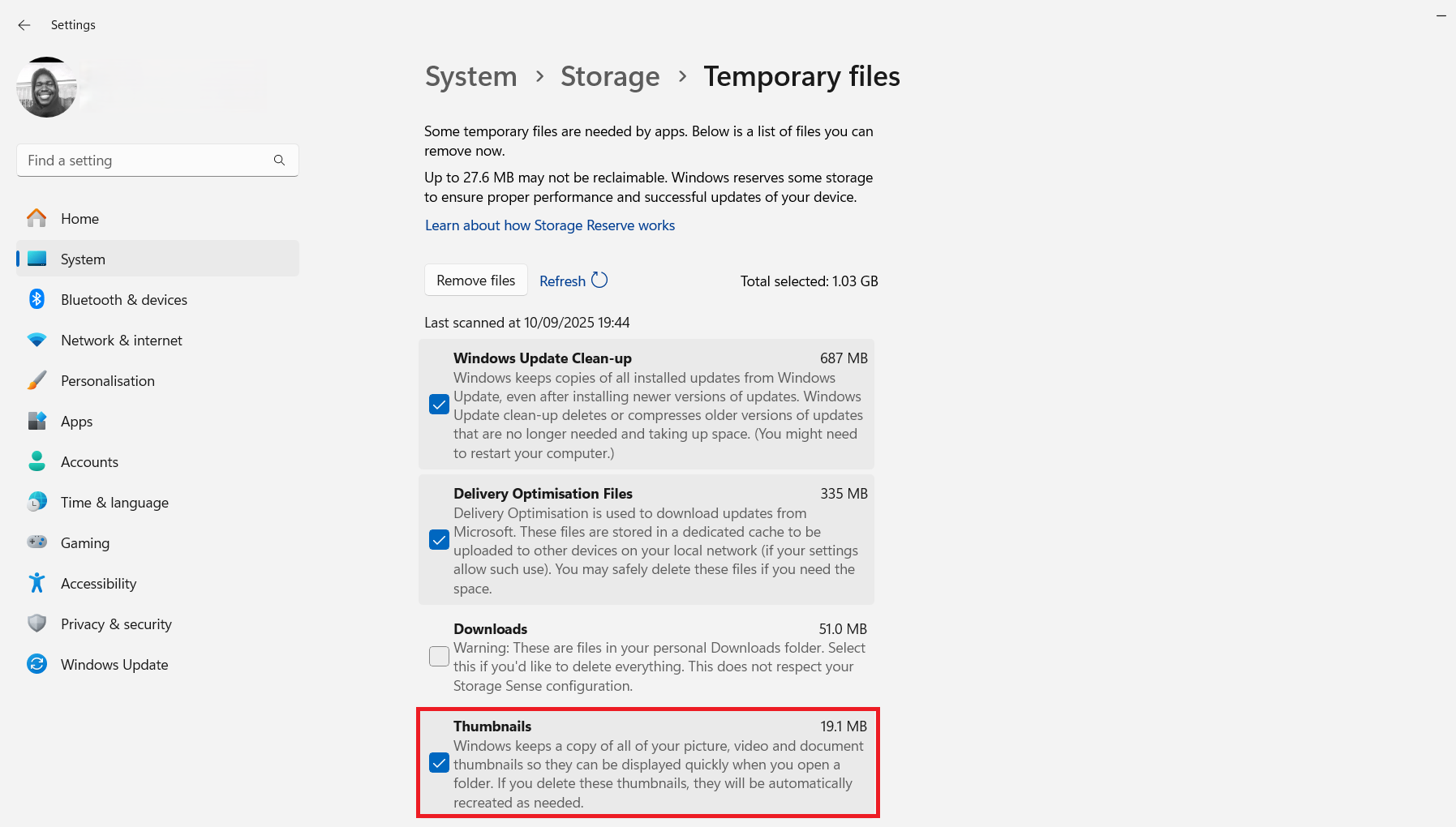Click the Refresh circular arrow icon
The image size is (1456, 827).
[599, 280]
